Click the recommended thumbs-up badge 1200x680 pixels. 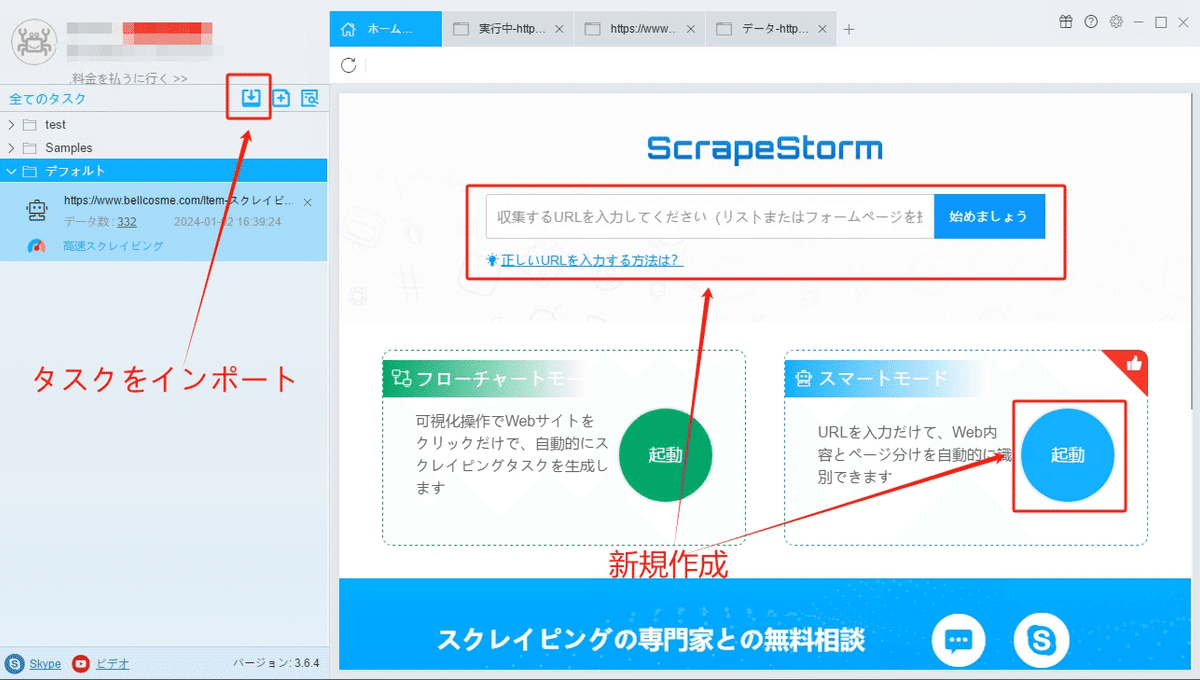(1132, 365)
